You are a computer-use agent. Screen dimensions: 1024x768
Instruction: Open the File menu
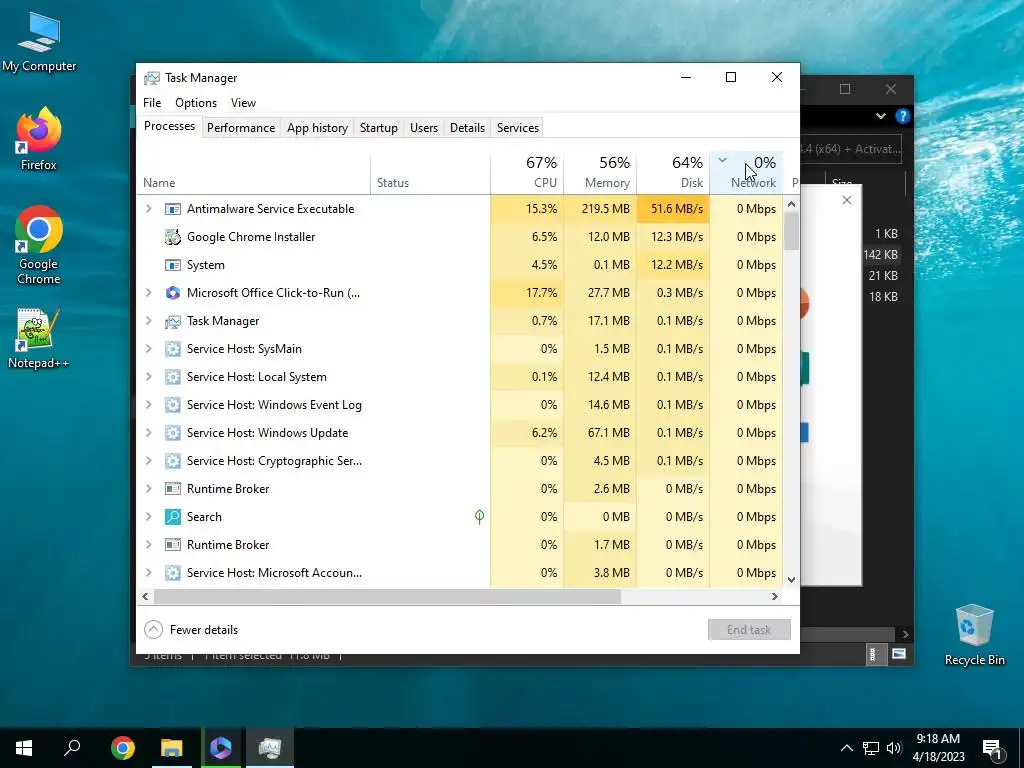point(152,103)
